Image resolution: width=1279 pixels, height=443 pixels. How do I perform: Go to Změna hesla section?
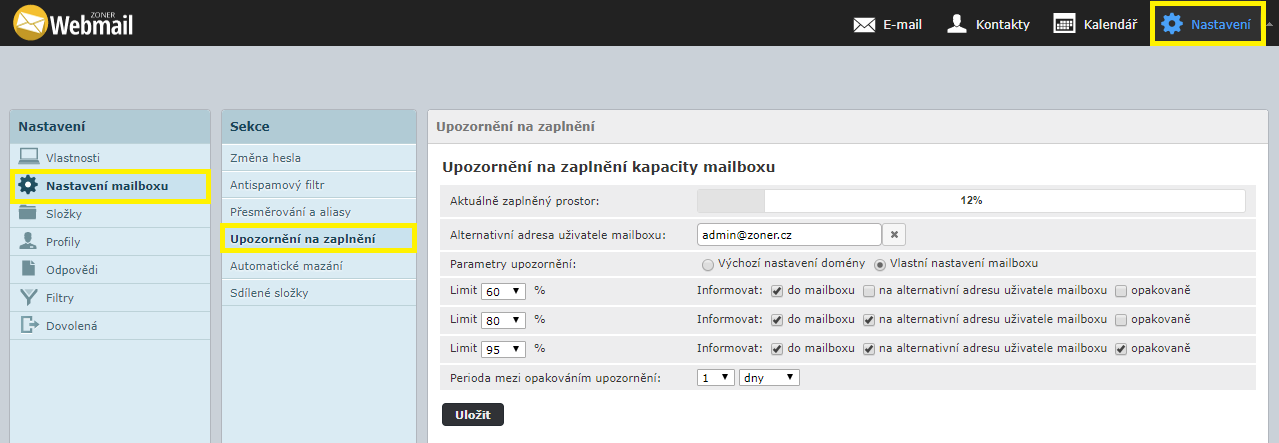(x=265, y=157)
